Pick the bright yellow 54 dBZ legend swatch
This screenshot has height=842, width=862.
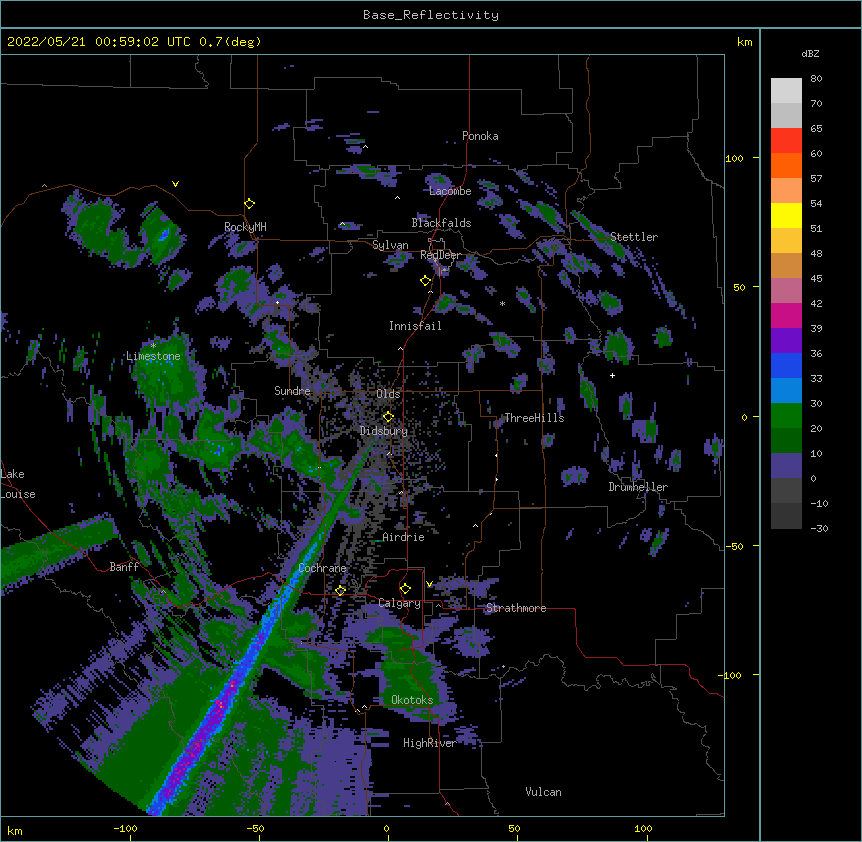[786, 215]
